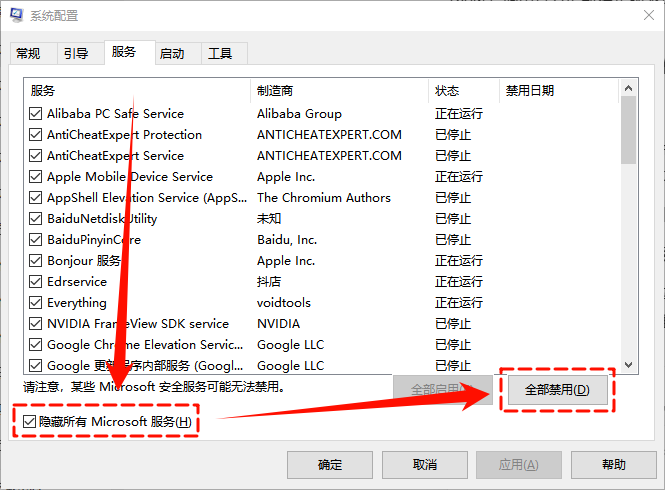The image size is (665, 490).
Task: Click the 取消 button
Action: (425, 465)
